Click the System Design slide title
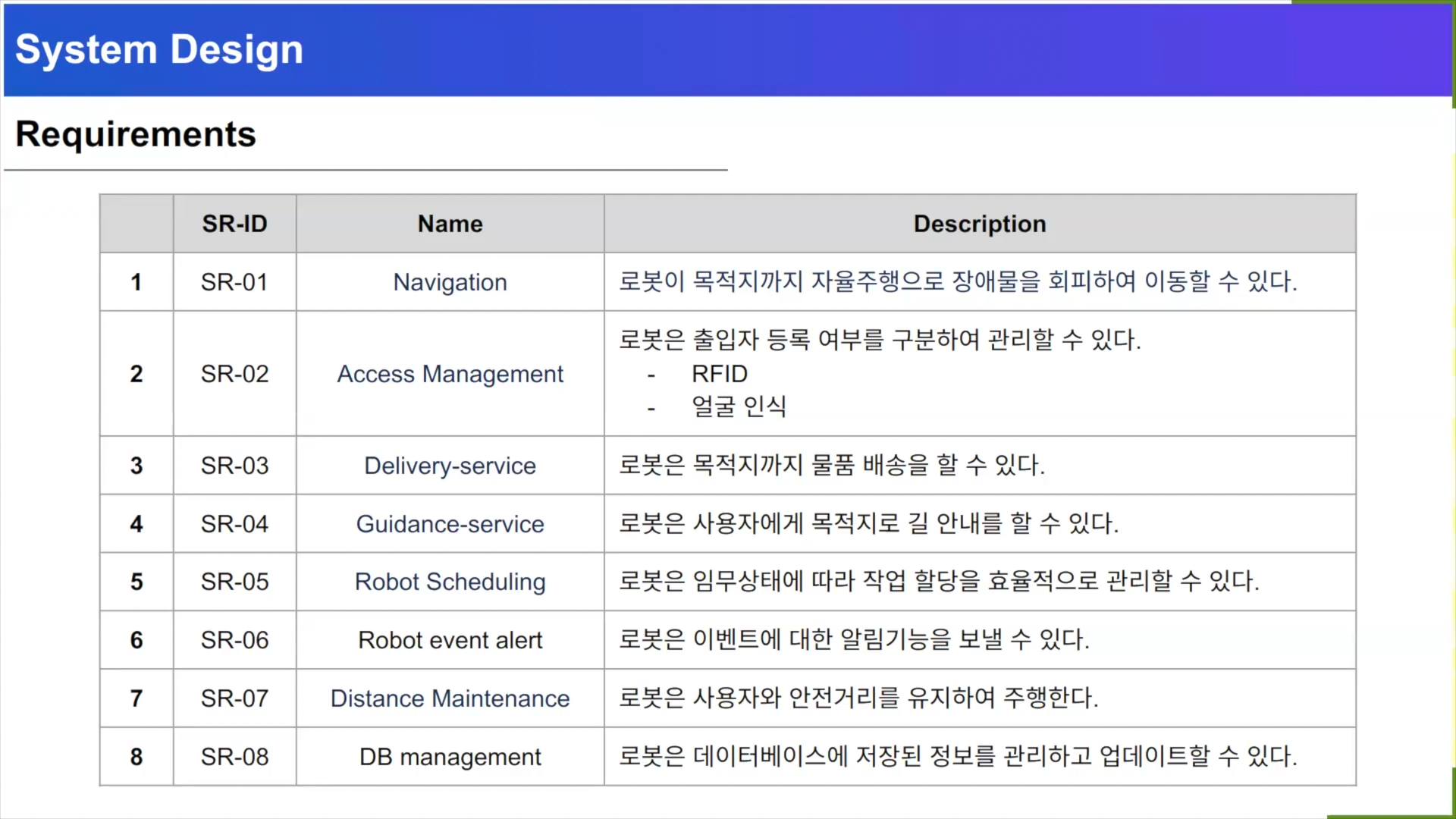This screenshot has width=1456, height=819. tap(159, 50)
